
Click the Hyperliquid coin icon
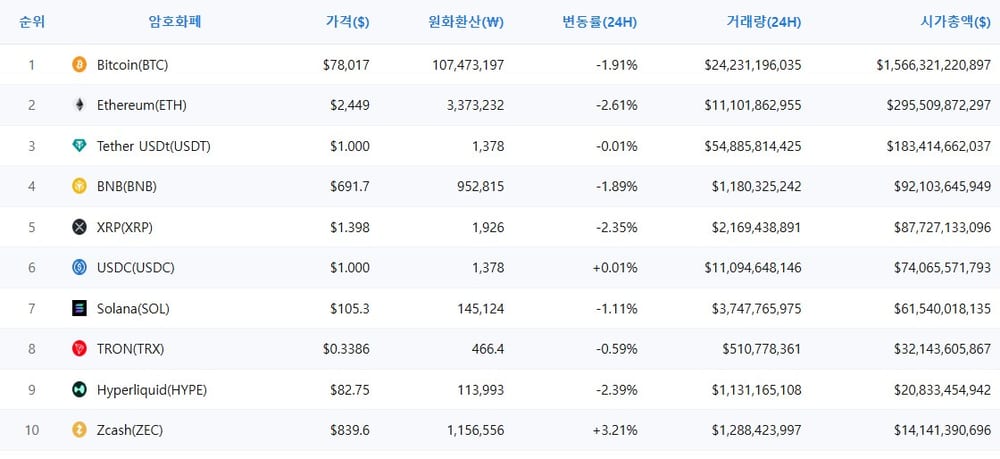tap(79, 390)
